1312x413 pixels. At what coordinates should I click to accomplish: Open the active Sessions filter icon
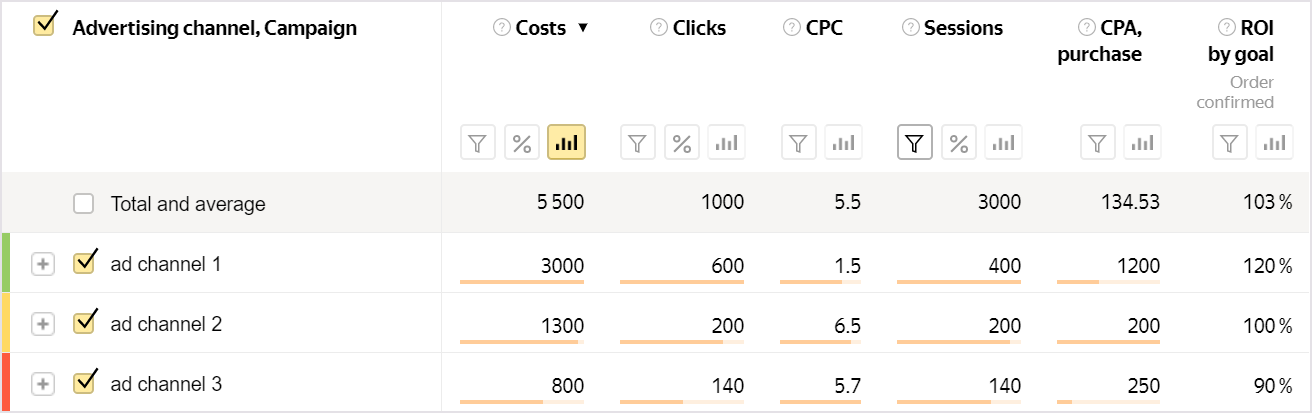click(914, 143)
